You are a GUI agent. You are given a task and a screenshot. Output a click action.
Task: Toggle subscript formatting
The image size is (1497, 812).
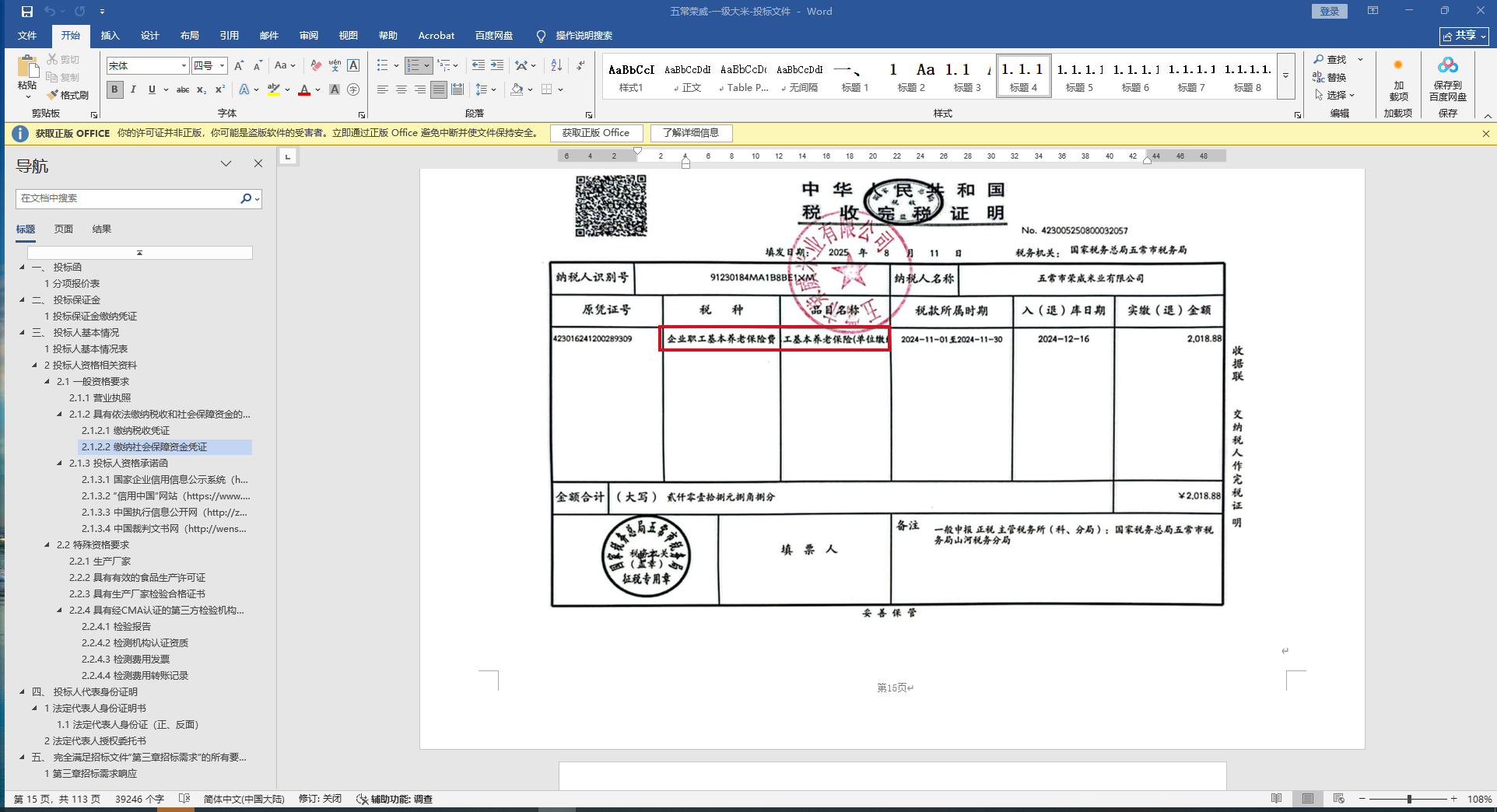tap(202, 89)
